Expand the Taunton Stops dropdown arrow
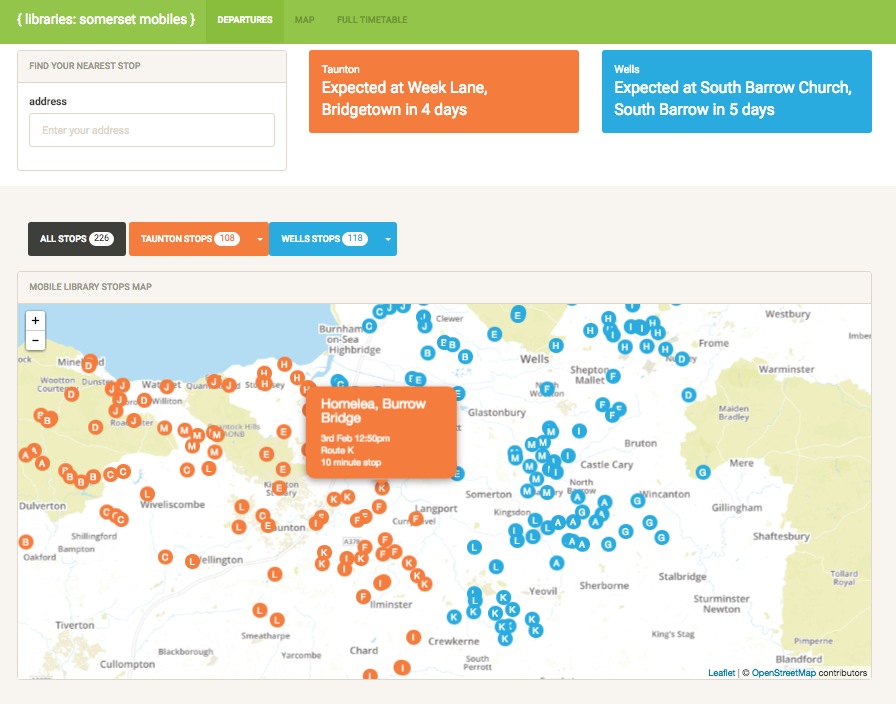This screenshot has height=704, width=896. pyautogui.click(x=260, y=239)
